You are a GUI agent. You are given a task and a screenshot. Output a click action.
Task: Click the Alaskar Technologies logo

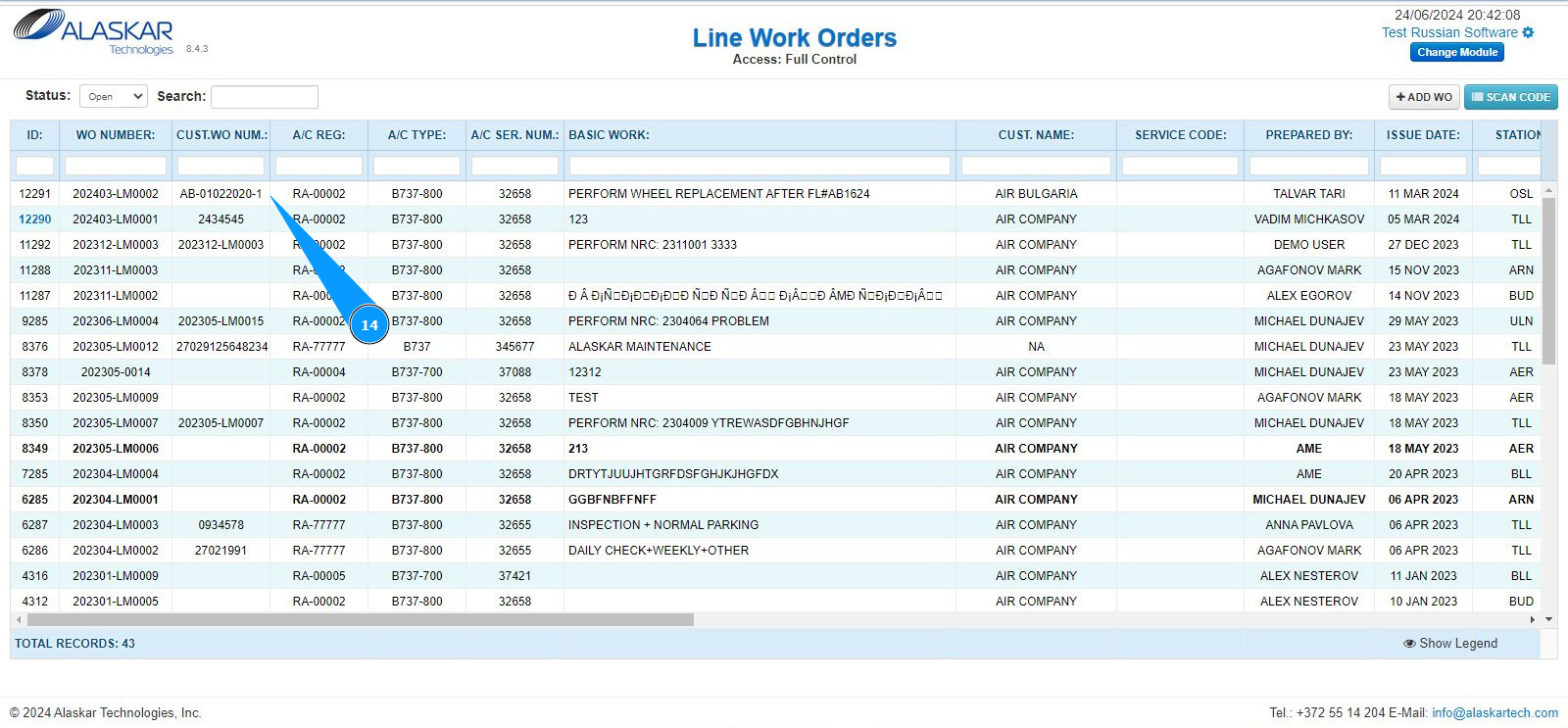94,32
